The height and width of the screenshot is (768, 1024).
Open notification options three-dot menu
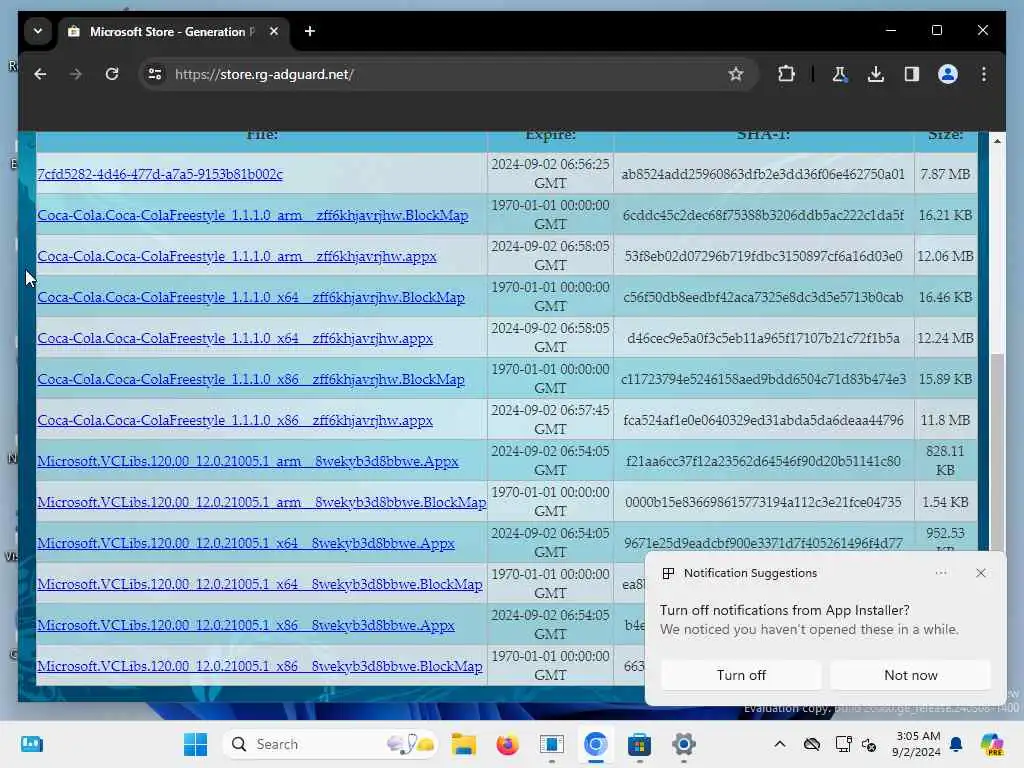pyautogui.click(x=940, y=573)
